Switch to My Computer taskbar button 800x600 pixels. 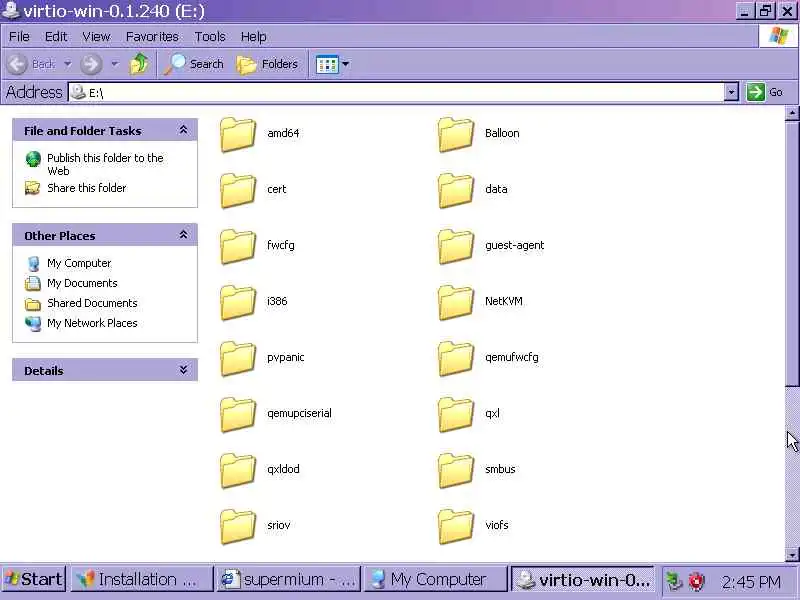(436, 579)
